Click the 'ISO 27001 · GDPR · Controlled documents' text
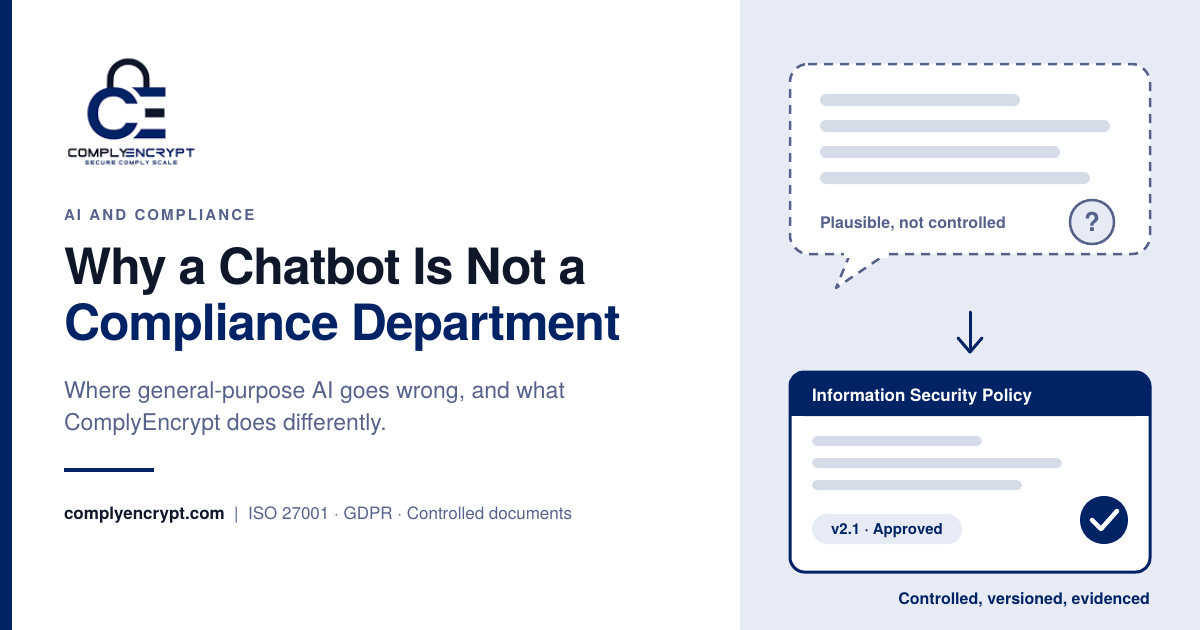The width and height of the screenshot is (1200, 630). coord(410,514)
